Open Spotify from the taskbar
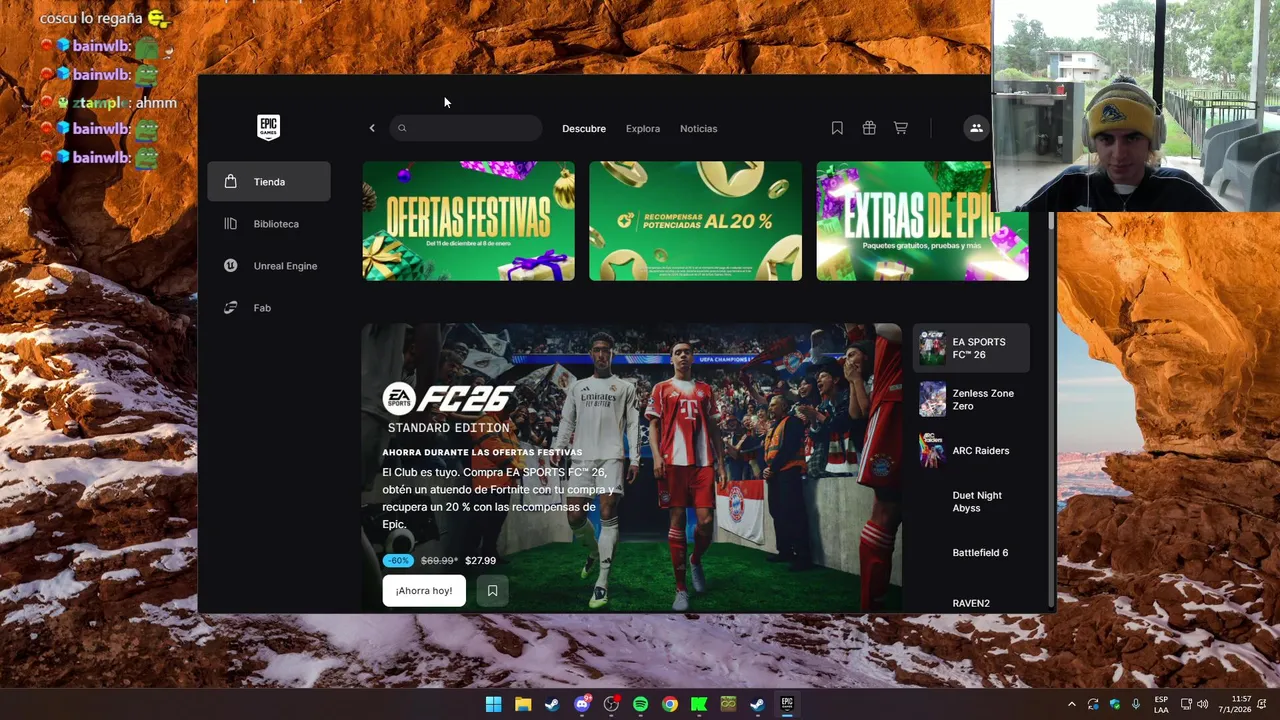This screenshot has width=1280, height=720. tap(640, 704)
